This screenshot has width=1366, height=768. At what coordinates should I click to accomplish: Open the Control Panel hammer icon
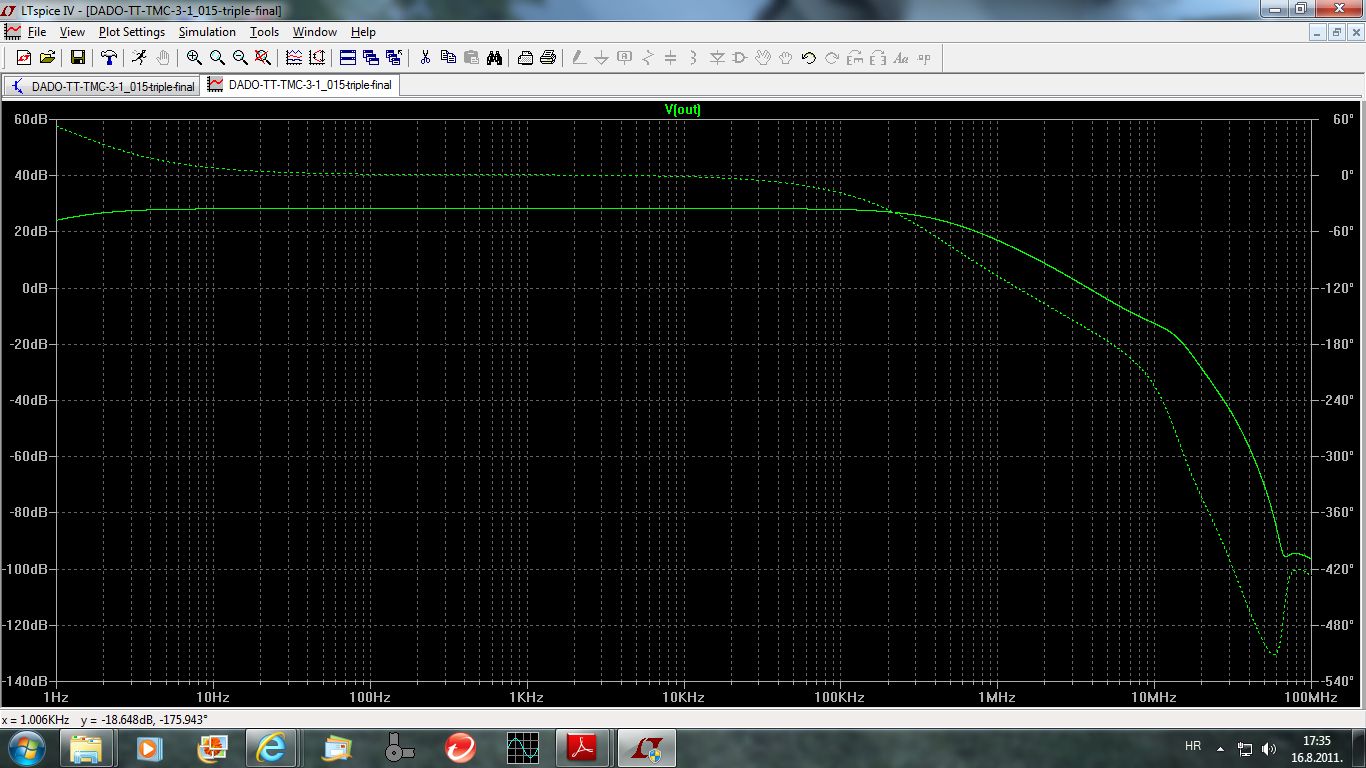tap(109, 58)
